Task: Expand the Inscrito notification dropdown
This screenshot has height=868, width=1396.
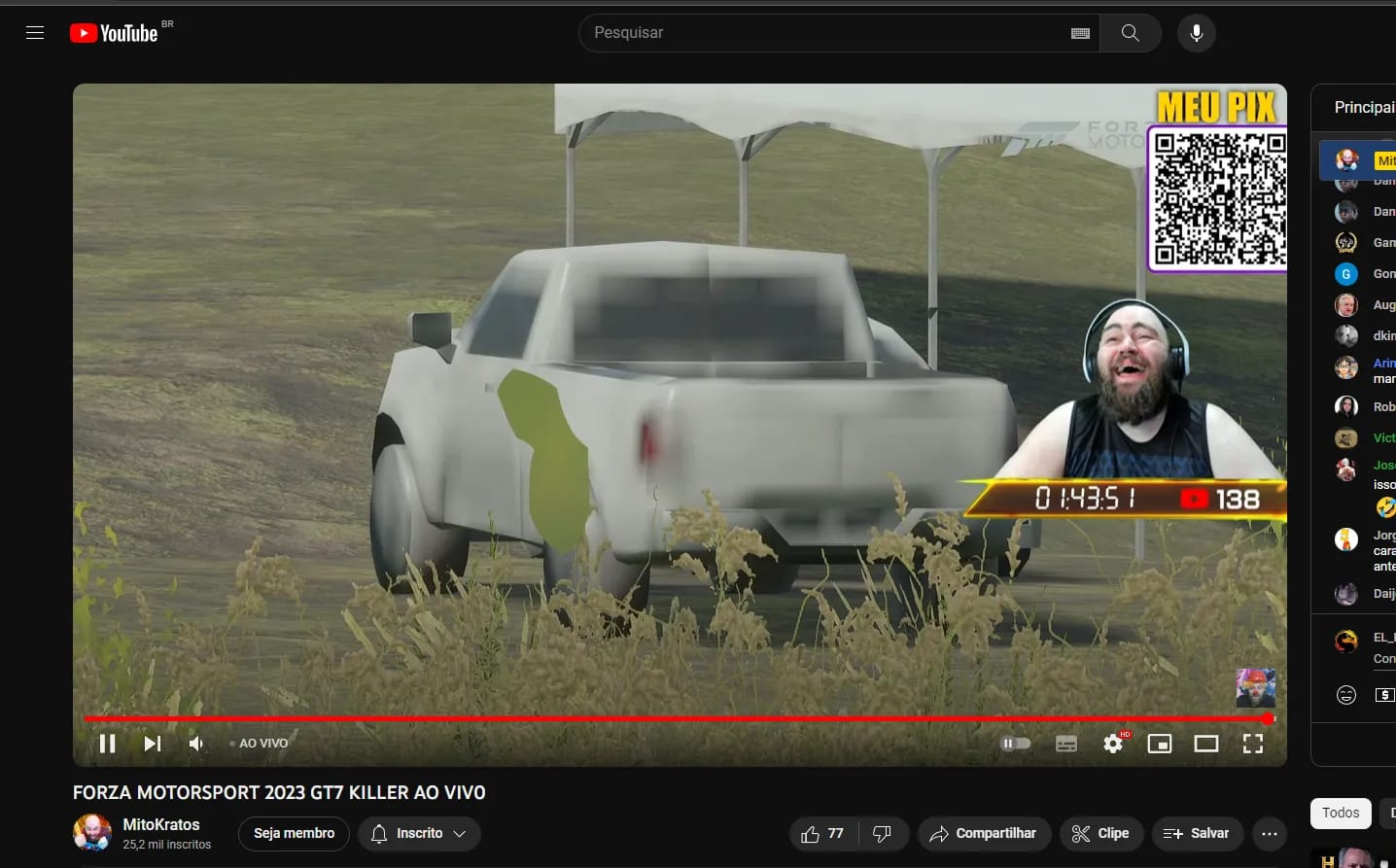Action: [x=419, y=834]
